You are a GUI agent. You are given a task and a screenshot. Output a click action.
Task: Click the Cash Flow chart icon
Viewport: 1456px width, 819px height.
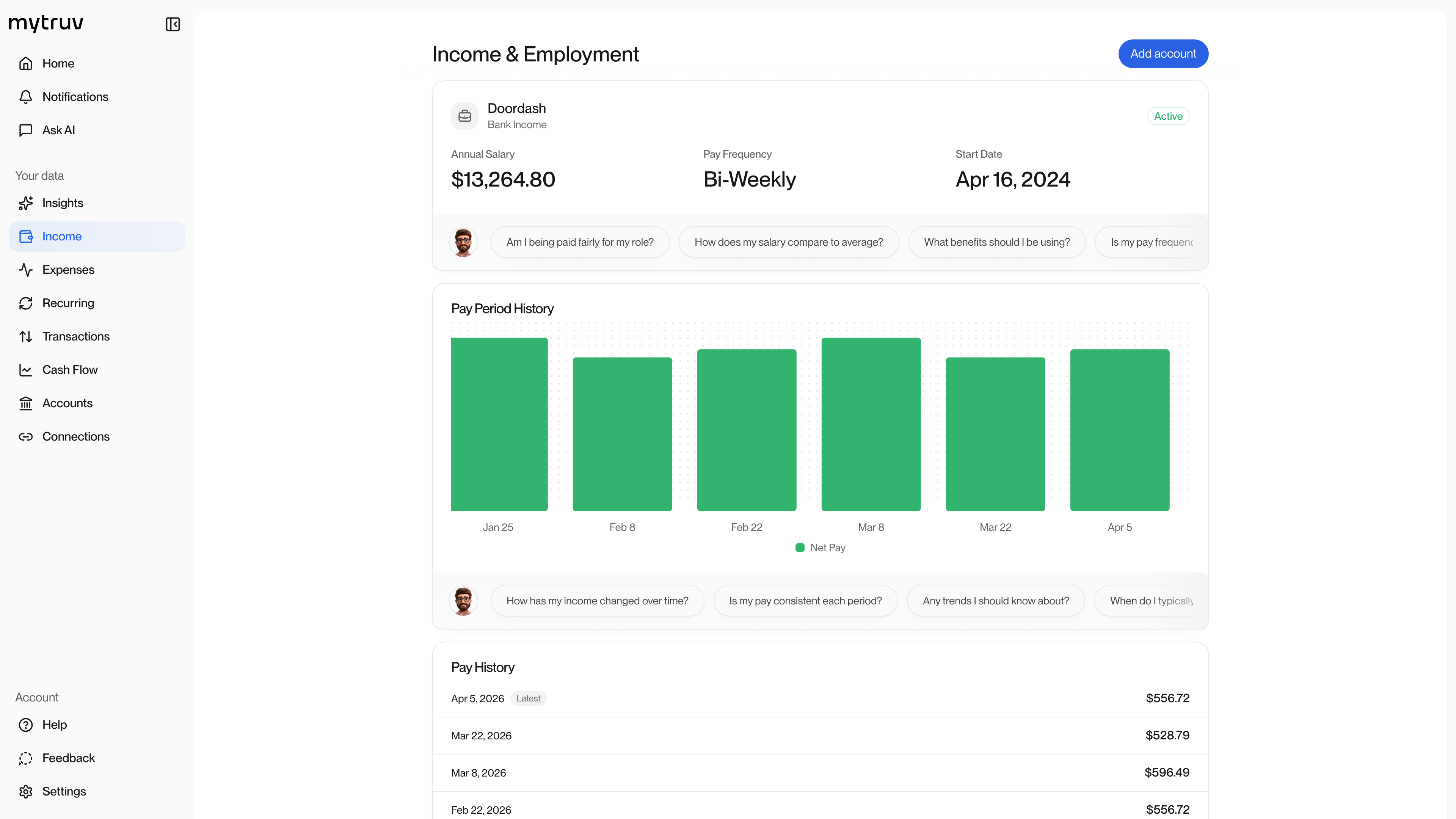tap(25, 370)
